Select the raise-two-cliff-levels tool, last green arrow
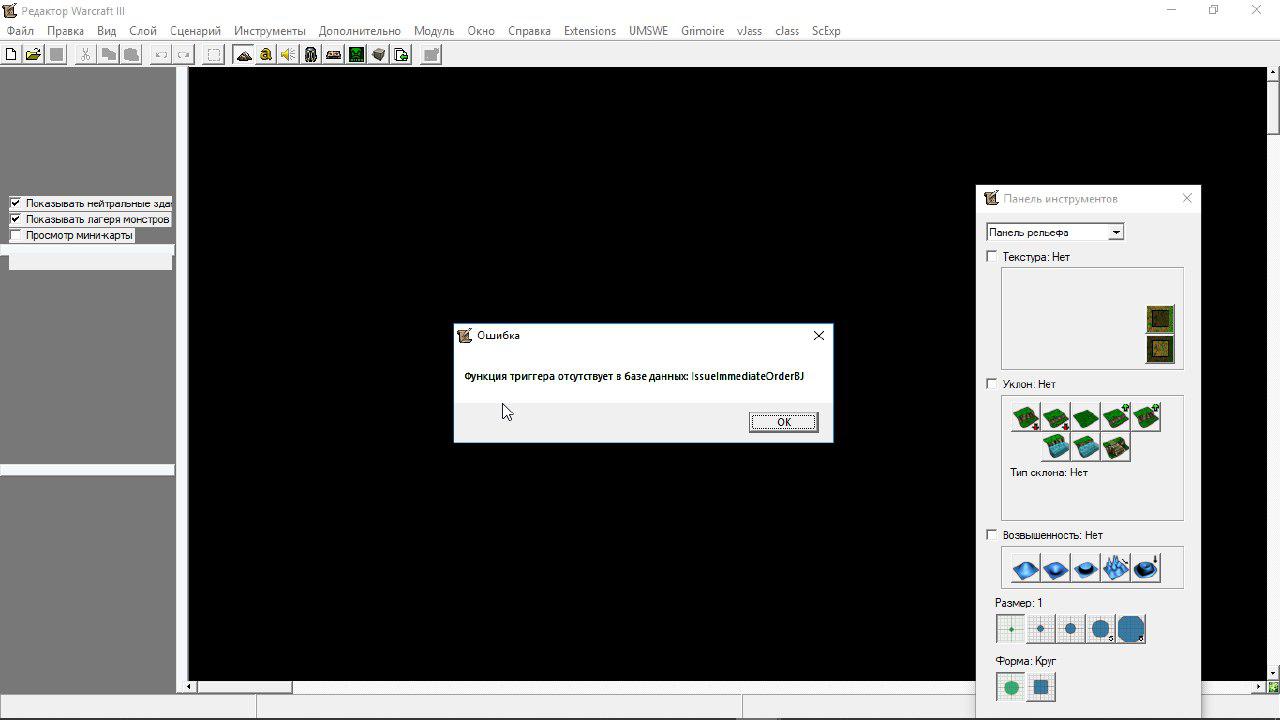This screenshot has height=720, width=1280. 1146,417
